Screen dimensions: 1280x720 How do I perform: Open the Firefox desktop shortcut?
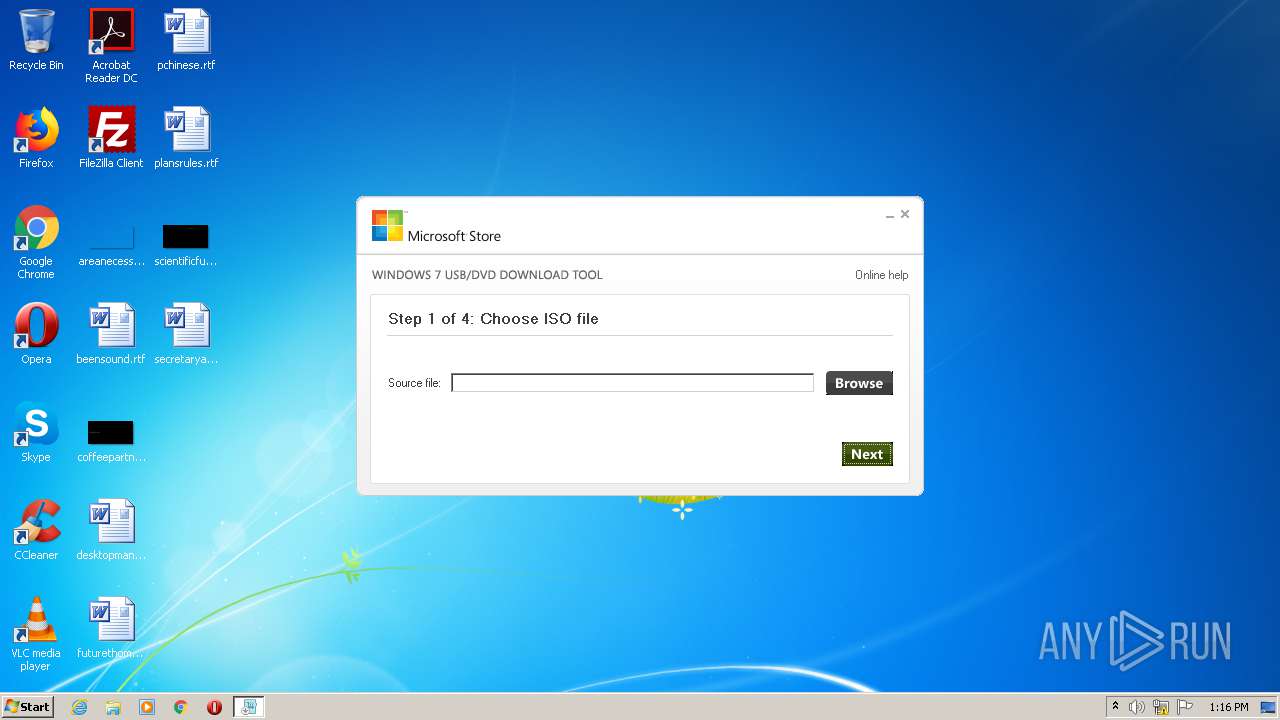(x=36, y=138)
